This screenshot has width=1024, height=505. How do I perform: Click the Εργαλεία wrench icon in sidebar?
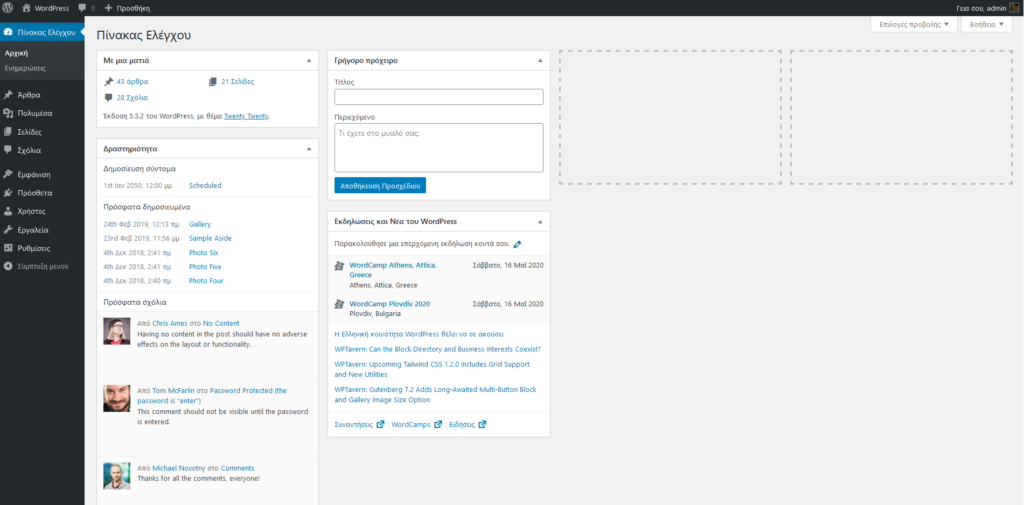pos(9,229)
